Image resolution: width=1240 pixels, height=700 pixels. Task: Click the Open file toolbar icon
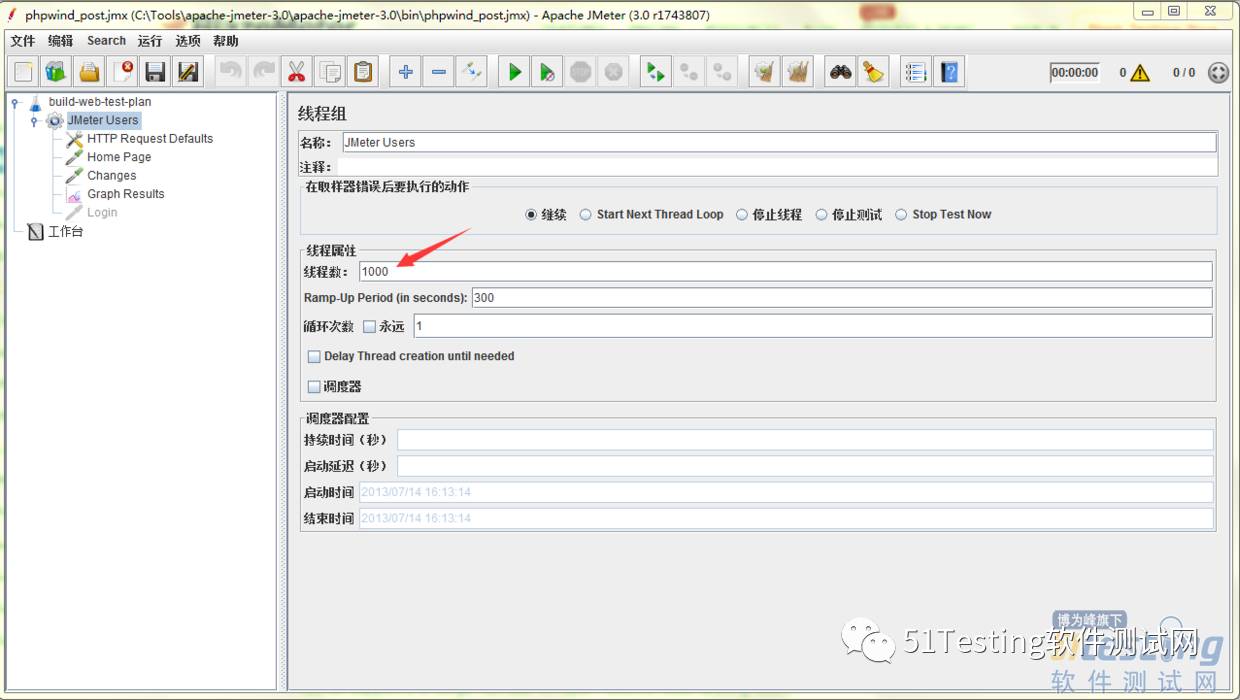pos(89,72)
